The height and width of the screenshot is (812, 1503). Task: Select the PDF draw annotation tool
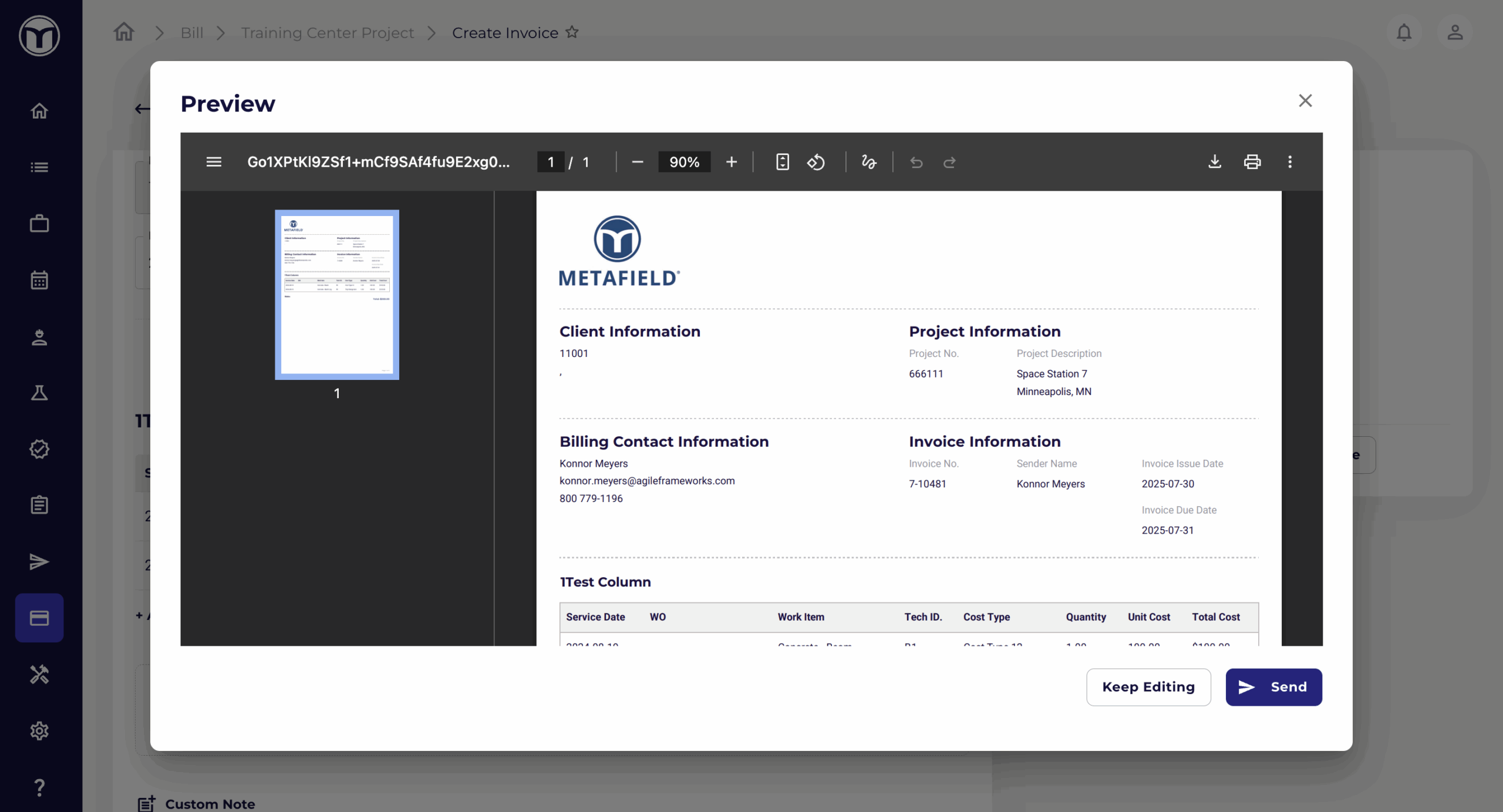pos(869,162)
